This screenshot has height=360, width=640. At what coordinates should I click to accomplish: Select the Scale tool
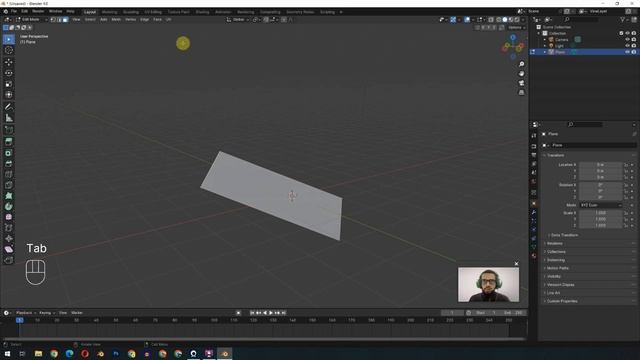coord(9,84)
